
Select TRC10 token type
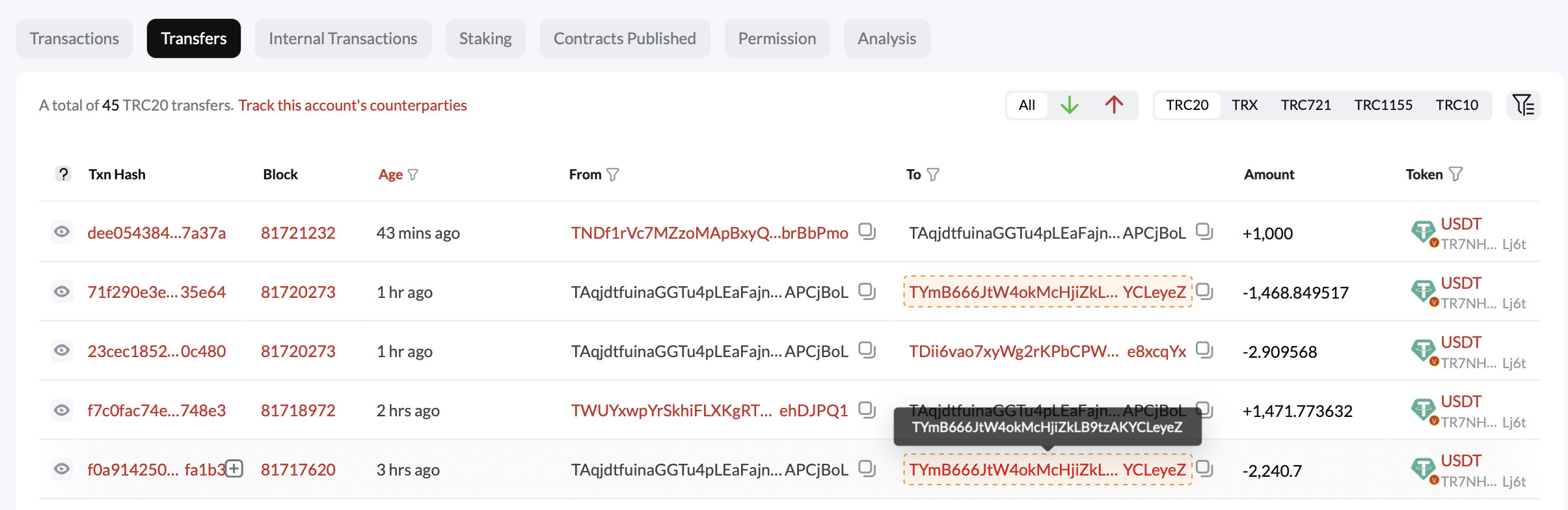click(1457, 105)
